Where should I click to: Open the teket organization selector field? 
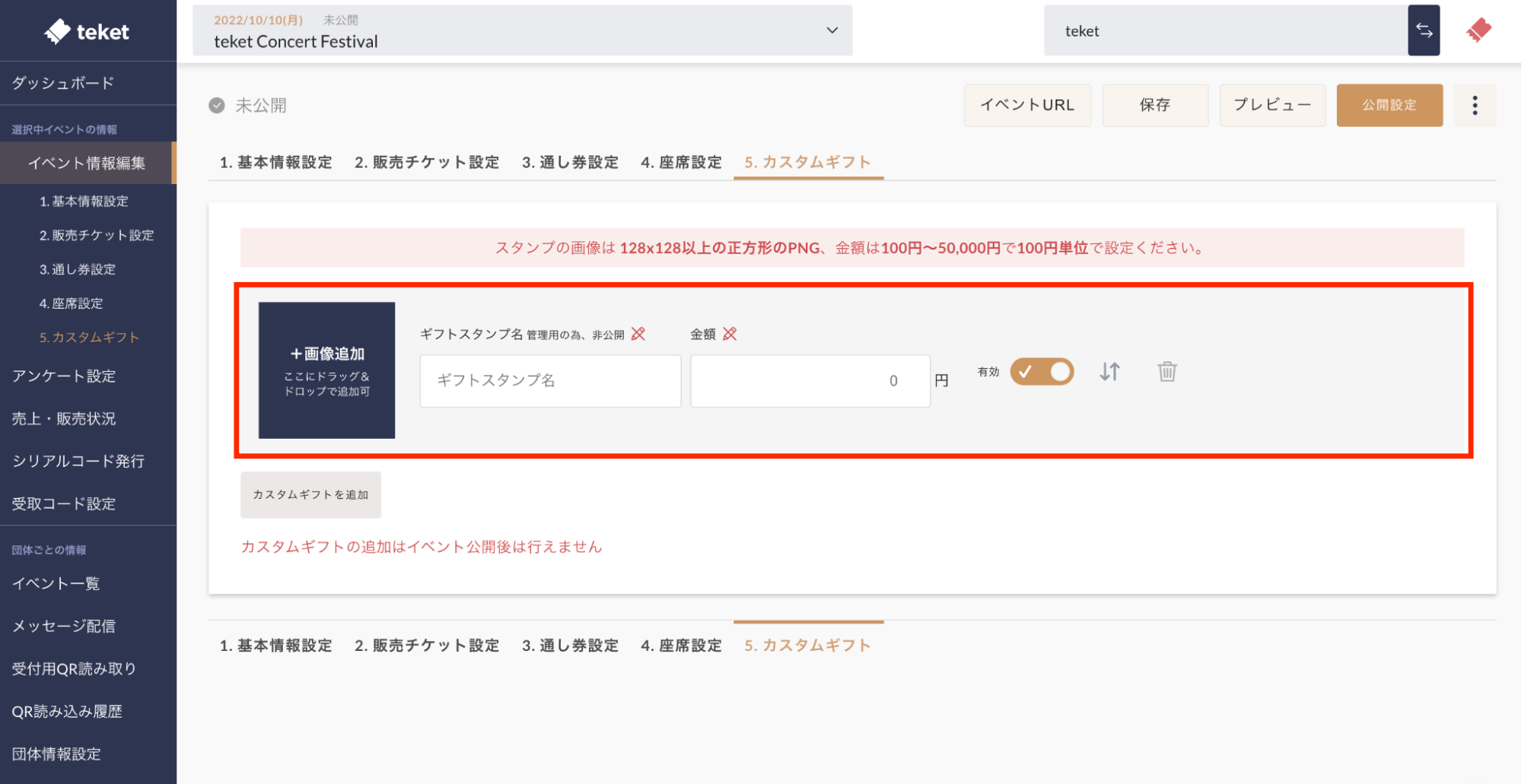click(x=1225, y=30)
